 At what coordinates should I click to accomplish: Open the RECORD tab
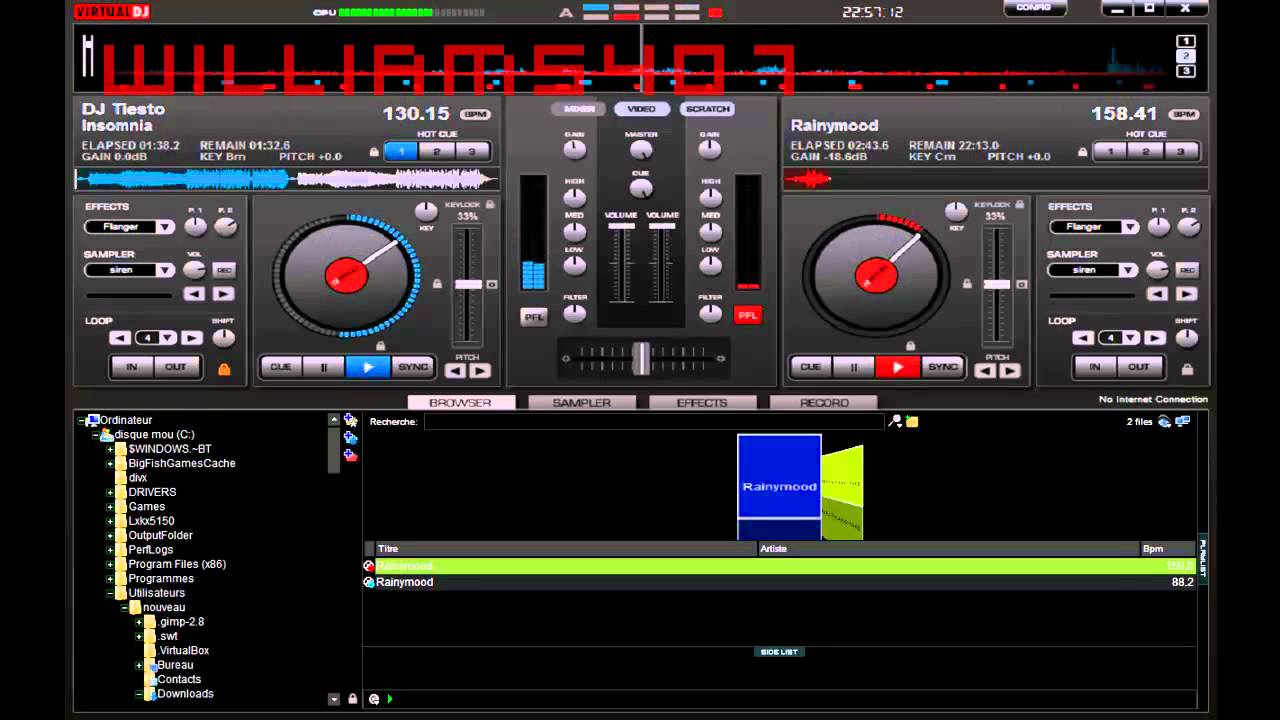pos(824,403)
